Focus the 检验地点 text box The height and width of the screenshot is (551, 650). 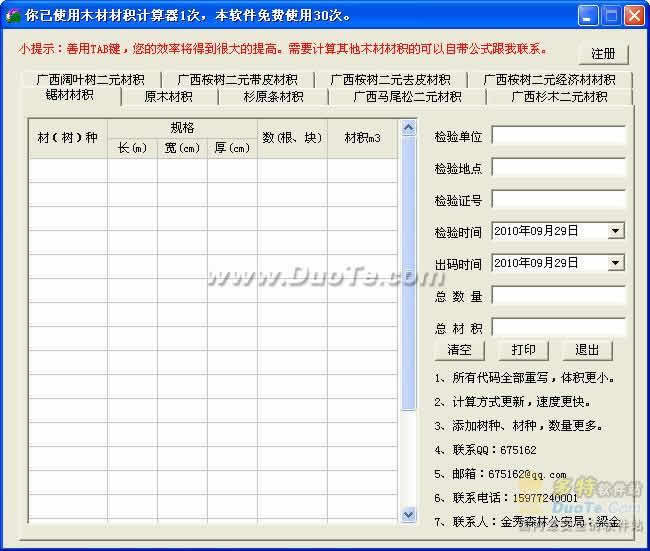click(x=558, y=167)
